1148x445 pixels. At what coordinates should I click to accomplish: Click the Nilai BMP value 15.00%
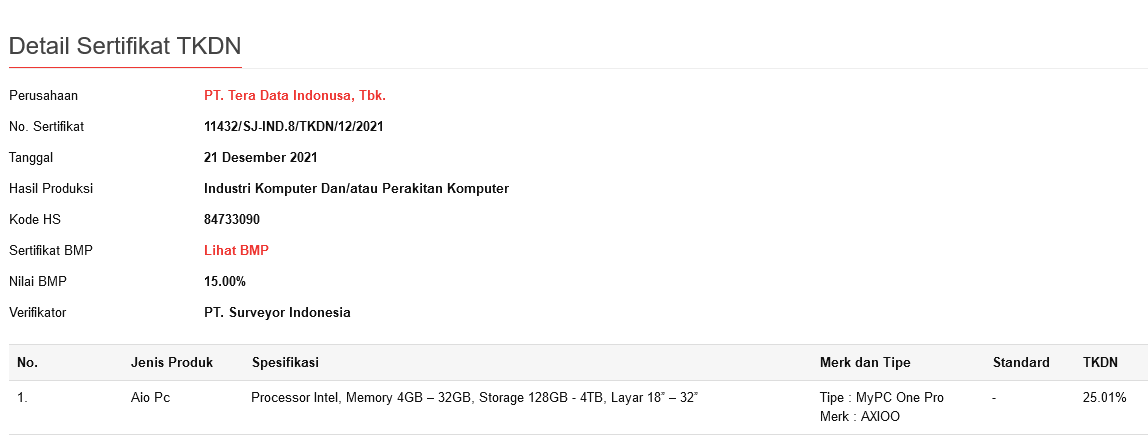[x=225, y=281]
